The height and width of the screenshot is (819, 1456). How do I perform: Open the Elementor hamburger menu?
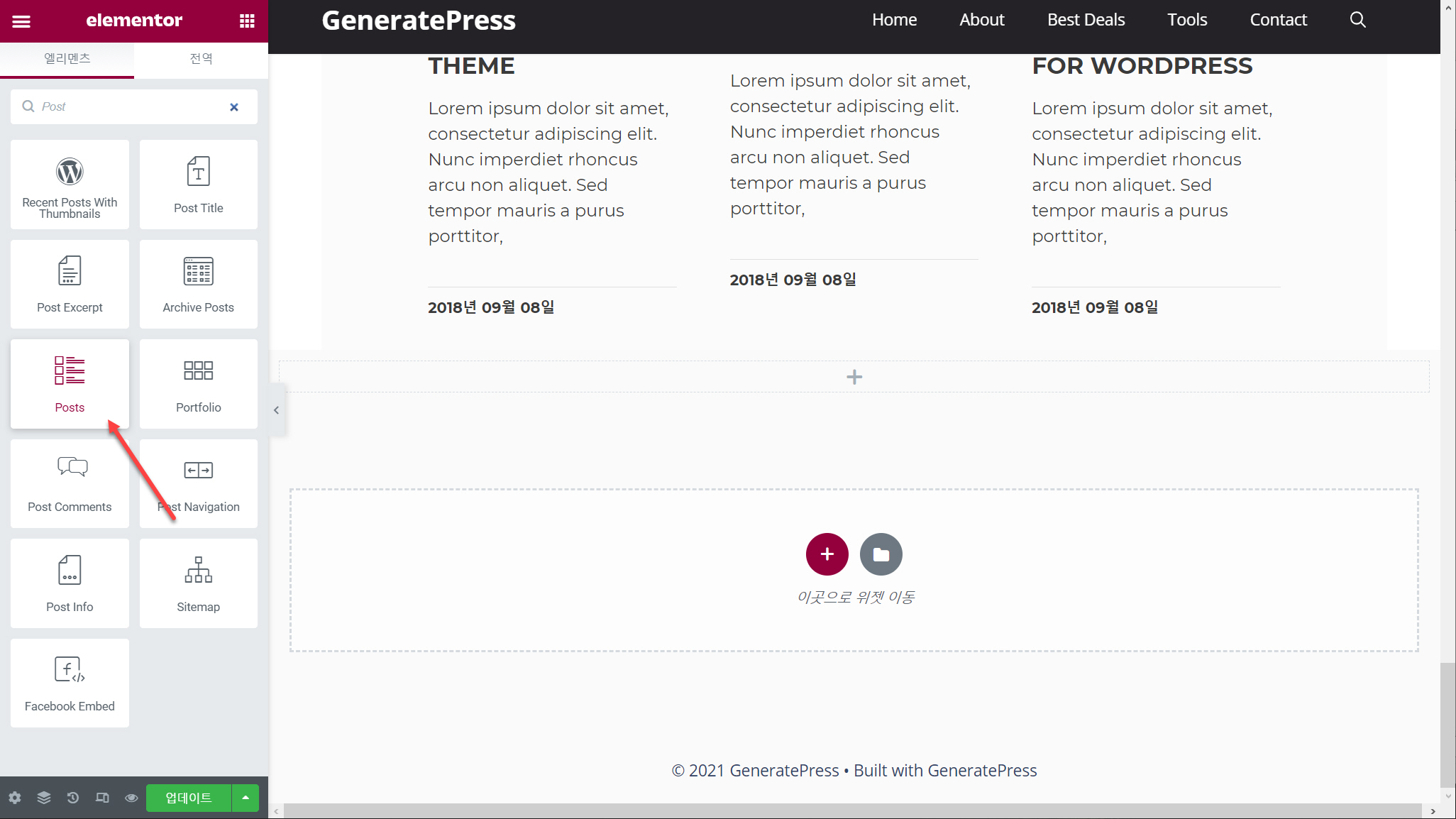click(21, 21)
